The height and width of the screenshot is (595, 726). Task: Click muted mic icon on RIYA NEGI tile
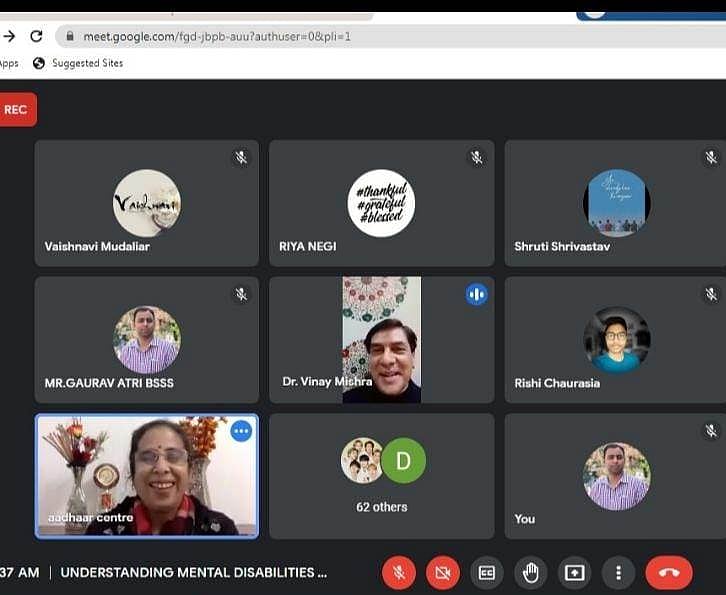(x=476, y=158)
